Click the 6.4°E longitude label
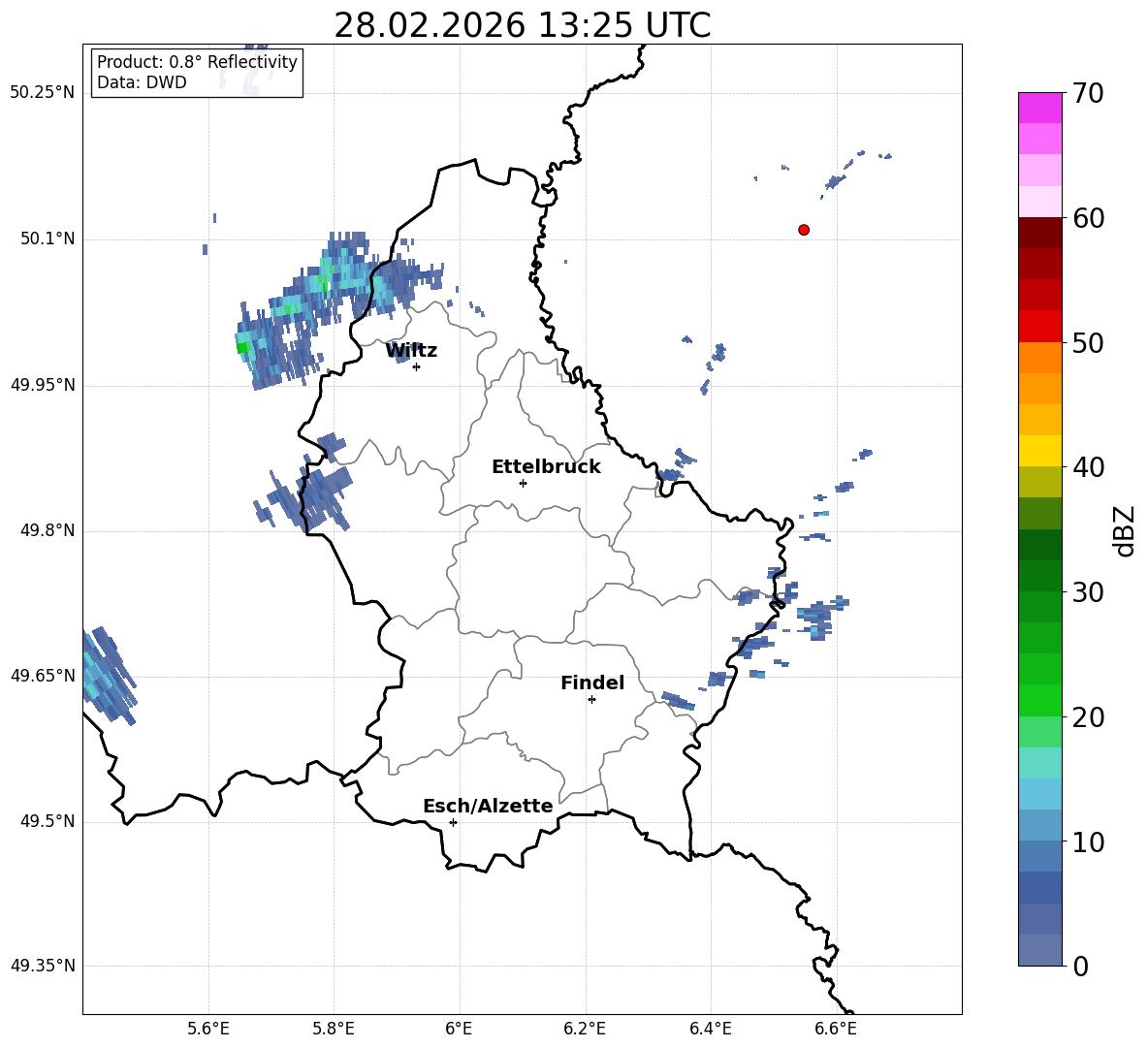The height and width of the screenshot is (1048, 1148). click(710, 1029)
